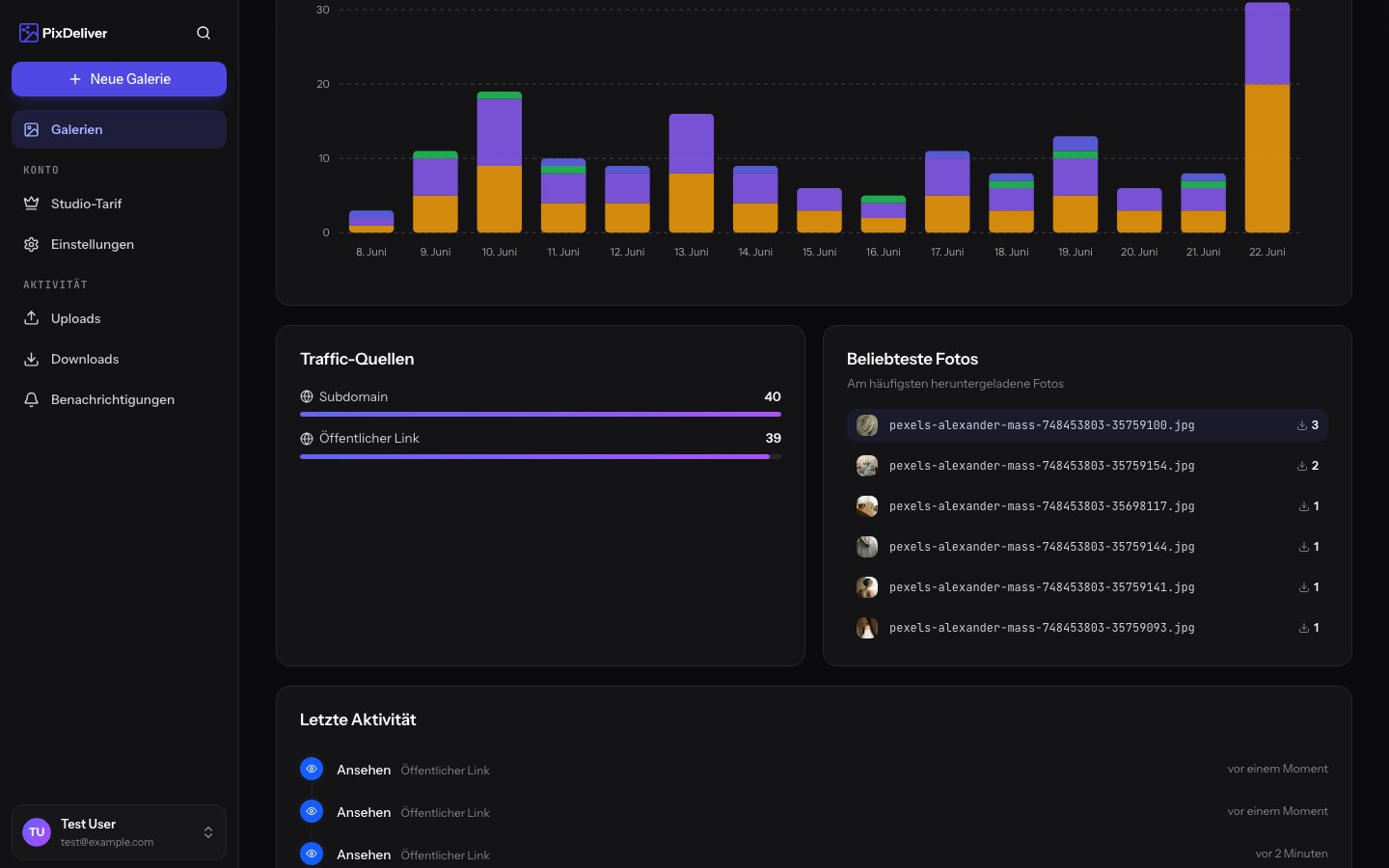The image size is (1389, 868).
Task: Open Benachrichtigungen in the sidebar
Action: (x=119, y=399)
